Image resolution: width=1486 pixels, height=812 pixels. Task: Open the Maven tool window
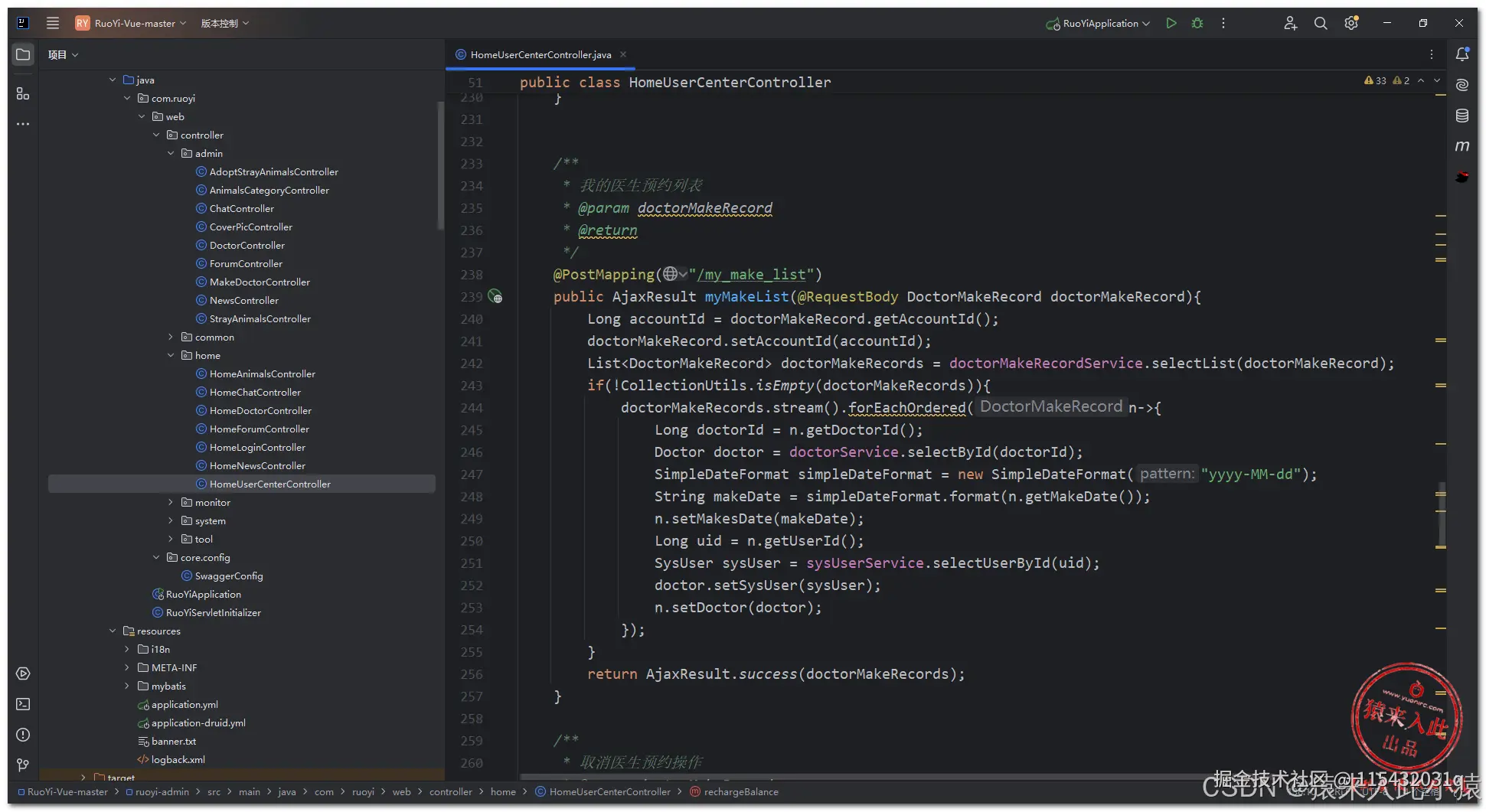pyautogui.click(x=1462, y=146)
